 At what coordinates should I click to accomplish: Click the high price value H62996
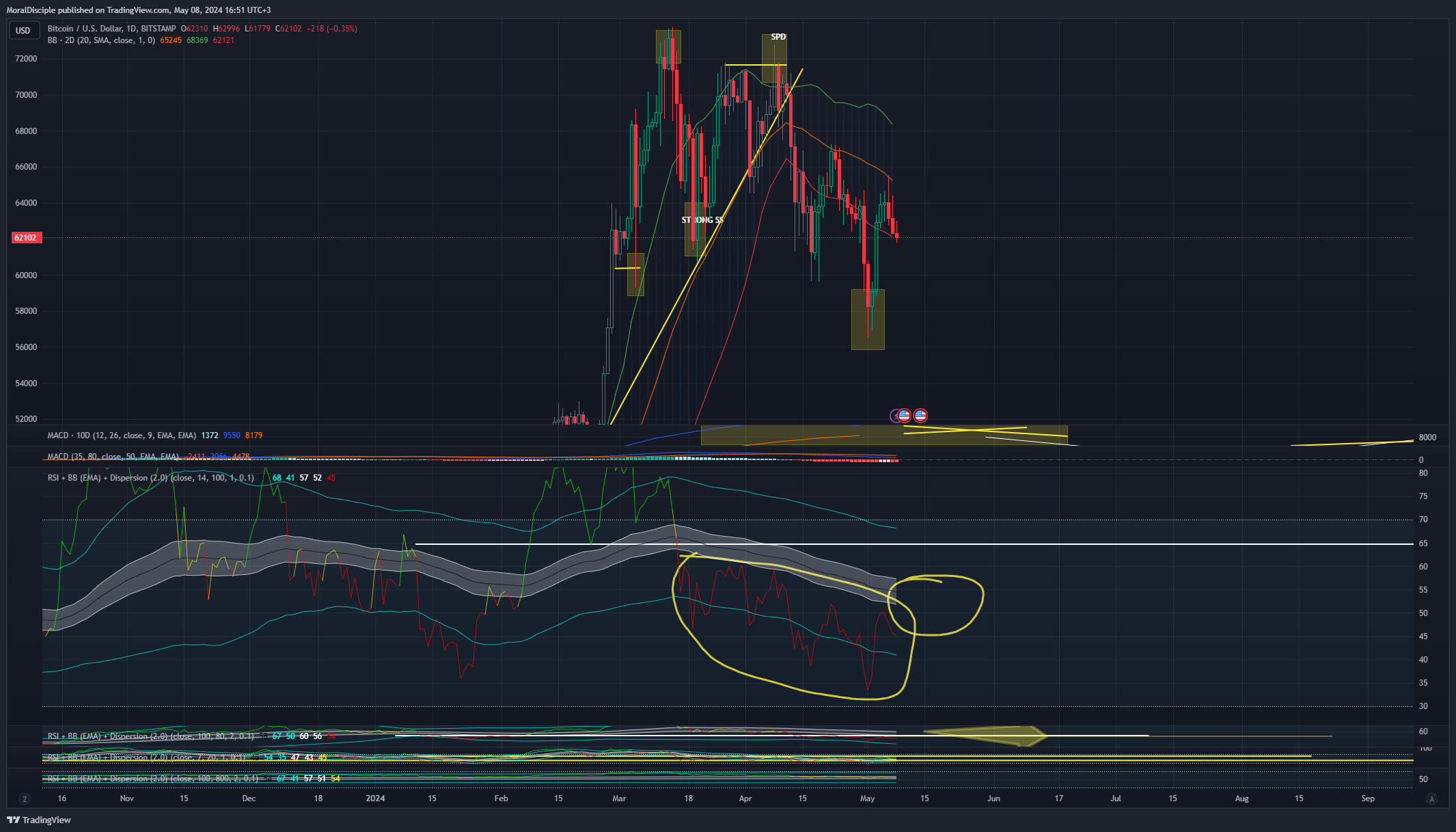(227, 29)
